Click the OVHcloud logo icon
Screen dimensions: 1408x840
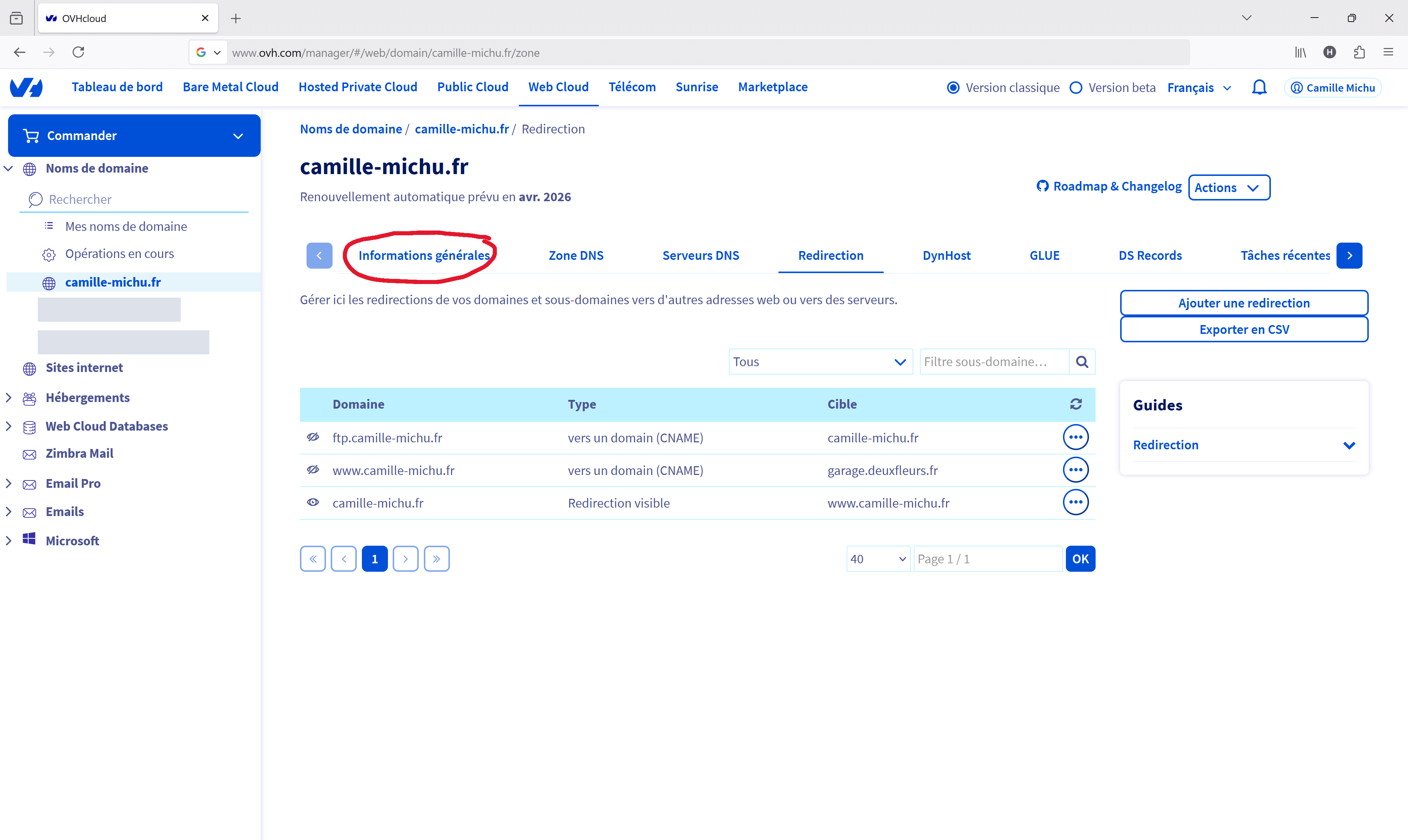(x=26, y=87)
